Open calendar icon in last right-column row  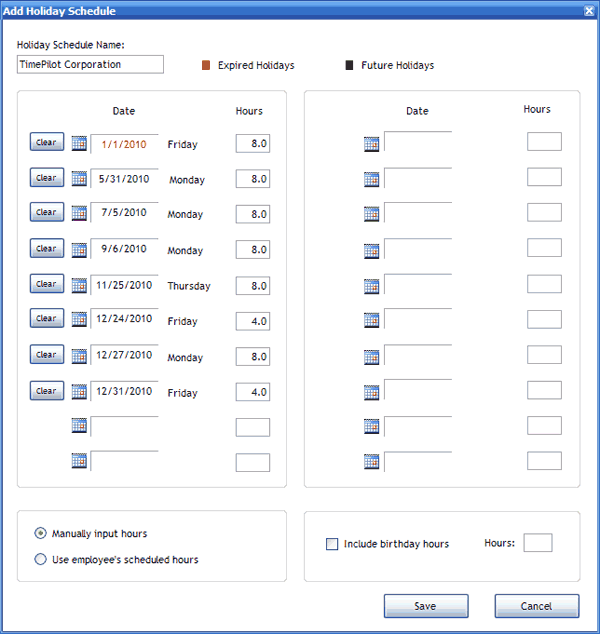click(372, 462)
